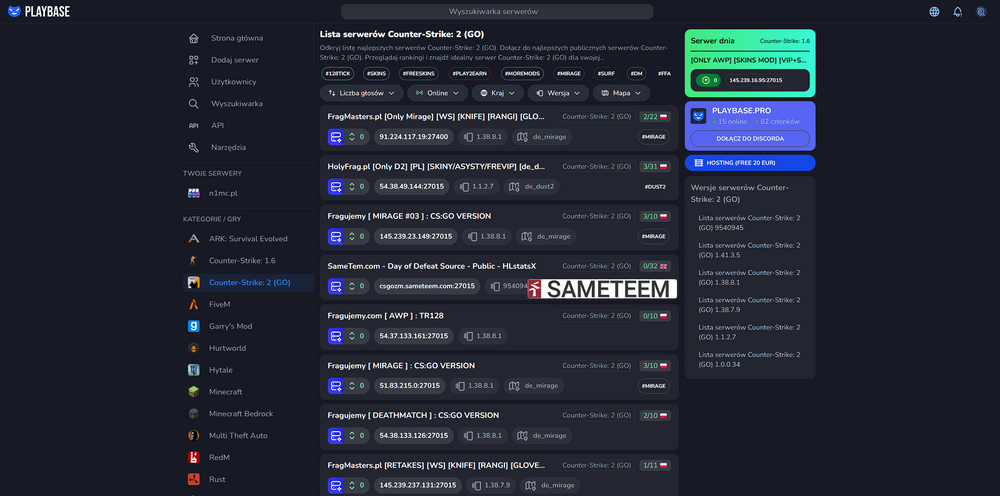1000x496 pixels.
Task: Open server list version 1.41.3.5
Action: [x=749, y=250]
